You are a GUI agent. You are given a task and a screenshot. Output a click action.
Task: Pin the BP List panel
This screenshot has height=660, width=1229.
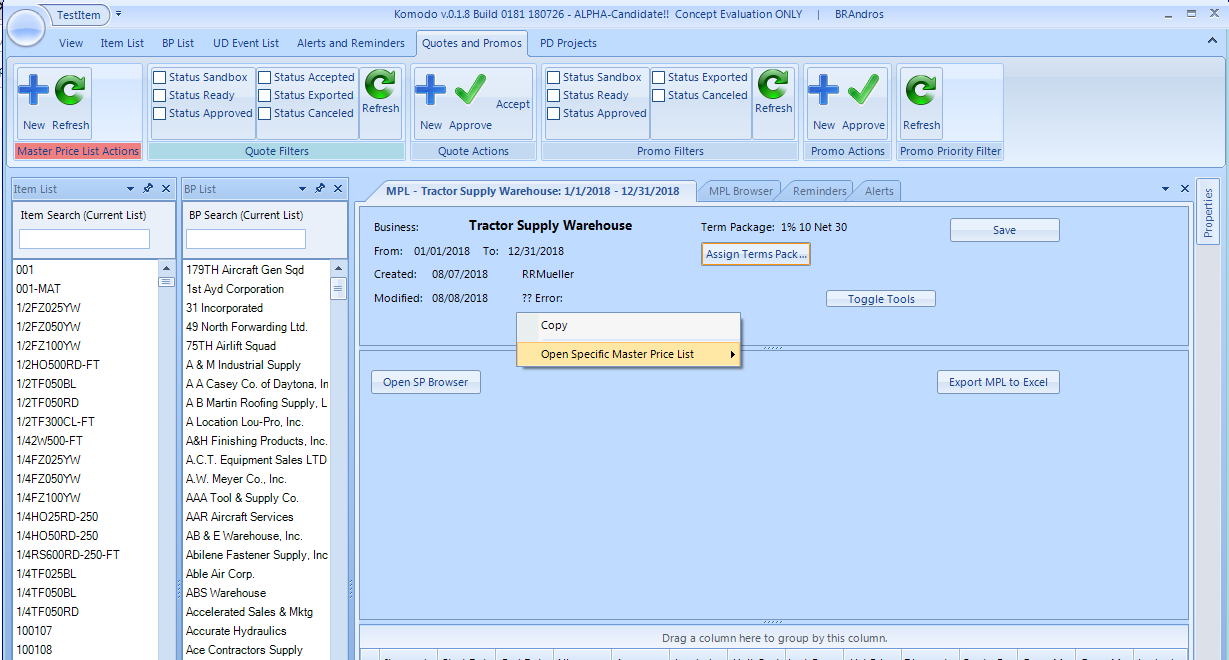(320, 188)
